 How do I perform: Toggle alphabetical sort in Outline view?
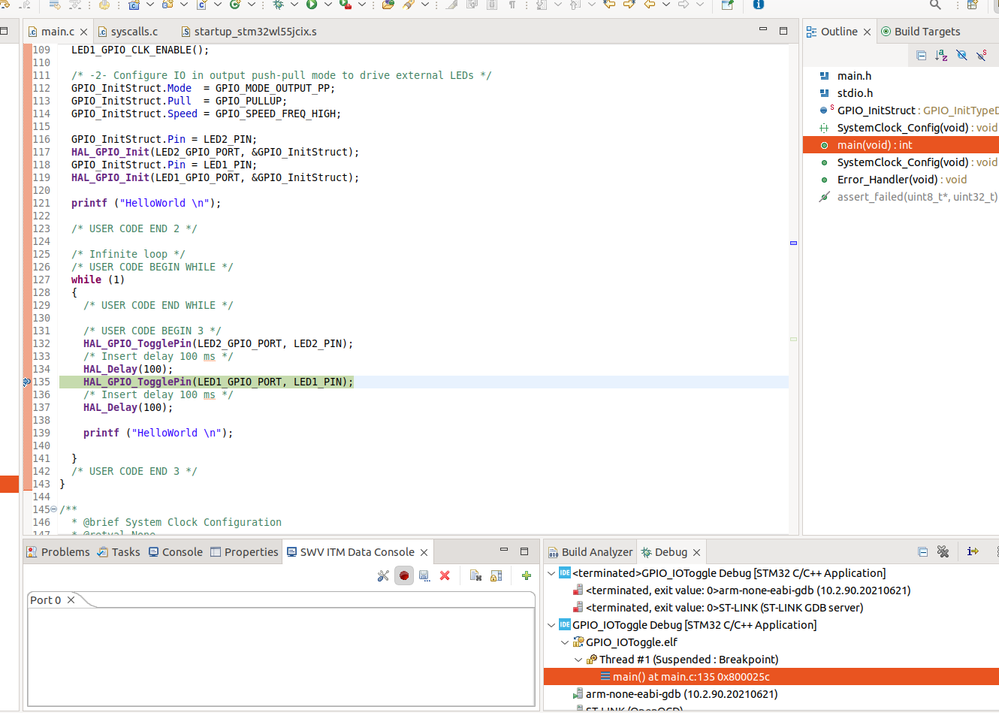(x=941, y=55)
